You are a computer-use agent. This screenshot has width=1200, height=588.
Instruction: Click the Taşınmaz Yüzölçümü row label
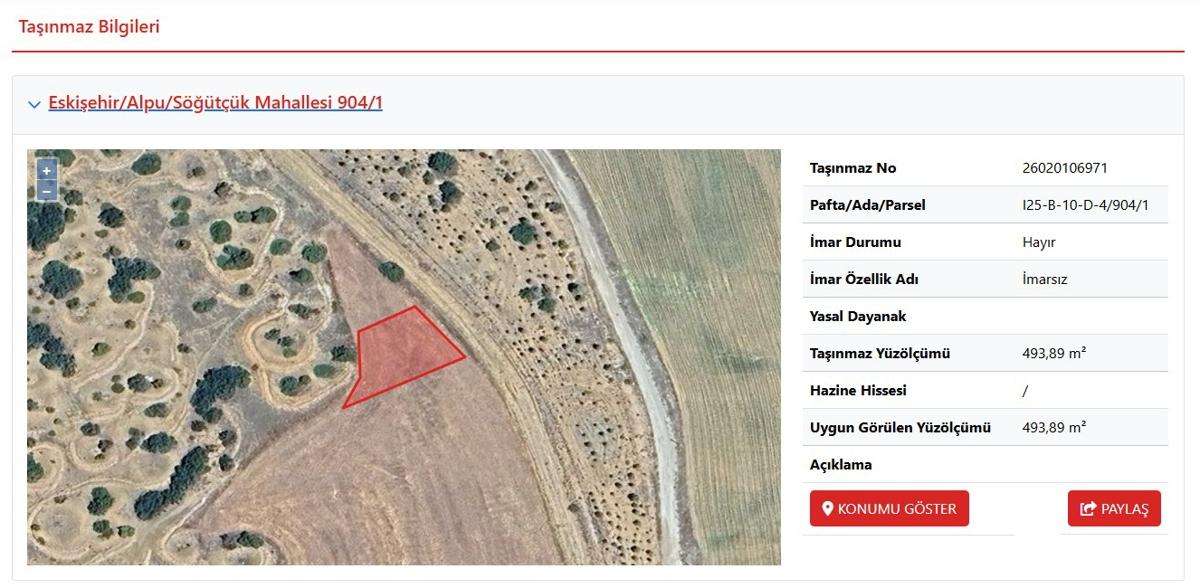point(880,353)
